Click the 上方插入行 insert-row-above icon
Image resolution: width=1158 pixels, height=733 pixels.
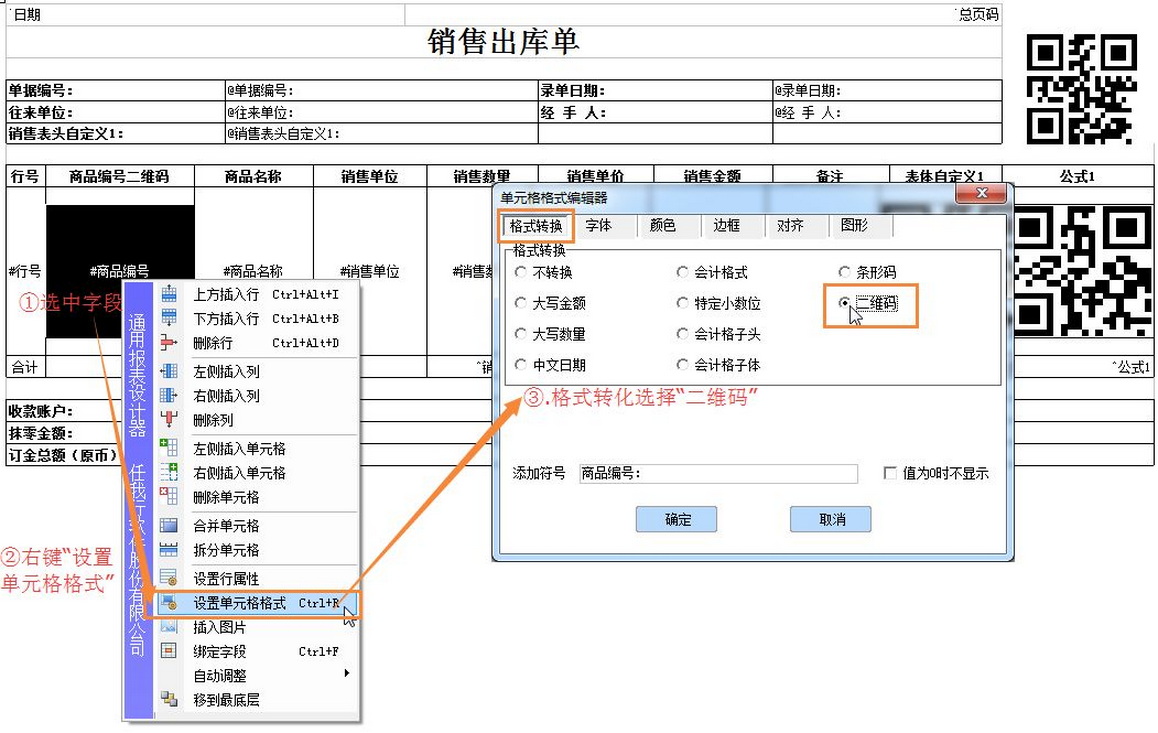pyautogui.click(x=169, y=295)
